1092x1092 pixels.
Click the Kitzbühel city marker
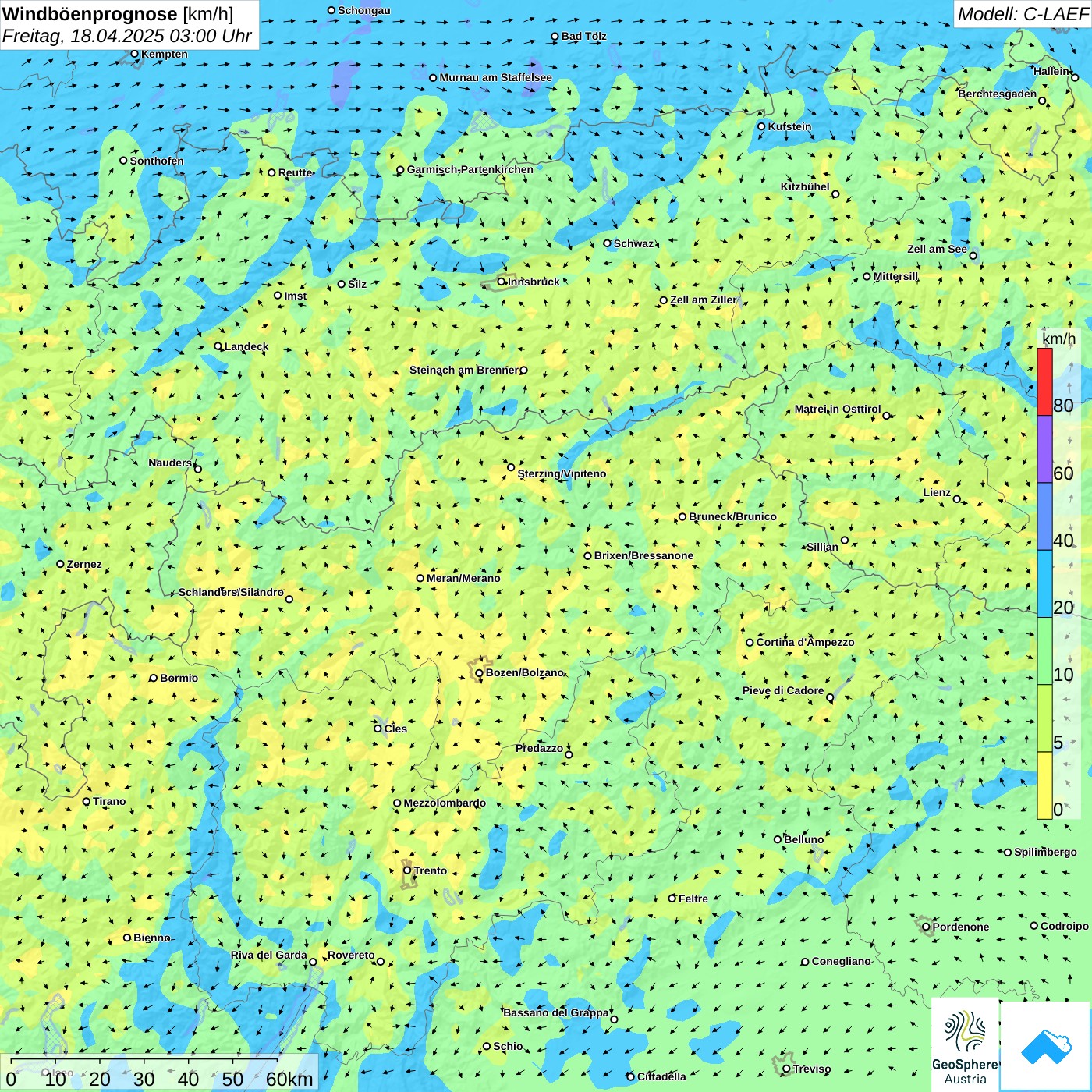[x=835, y=194]
